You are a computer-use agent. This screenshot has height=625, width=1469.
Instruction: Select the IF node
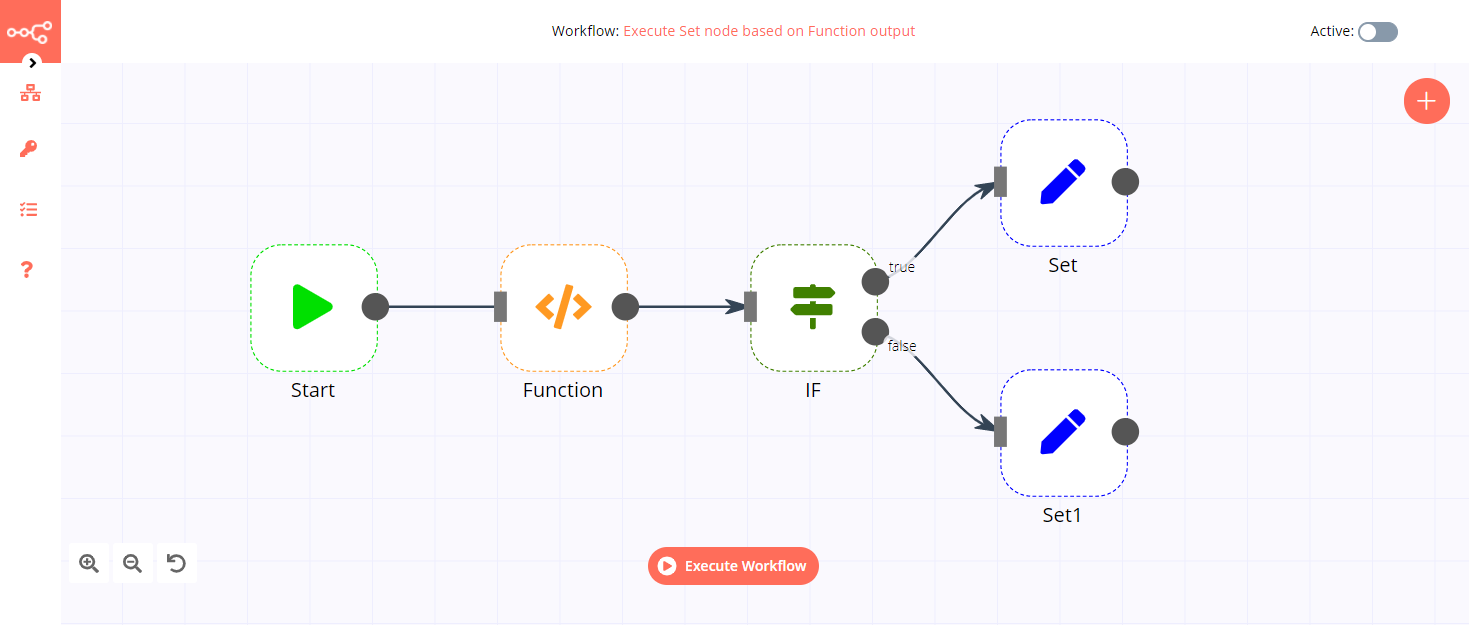coord(813,308)
